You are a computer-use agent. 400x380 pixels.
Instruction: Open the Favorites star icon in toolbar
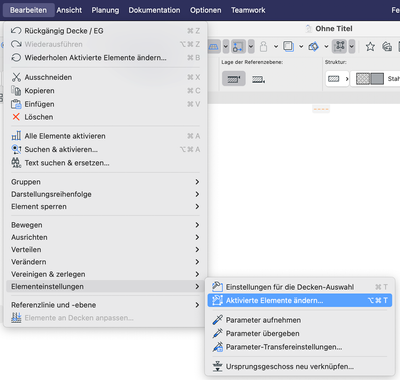(370, 46)
